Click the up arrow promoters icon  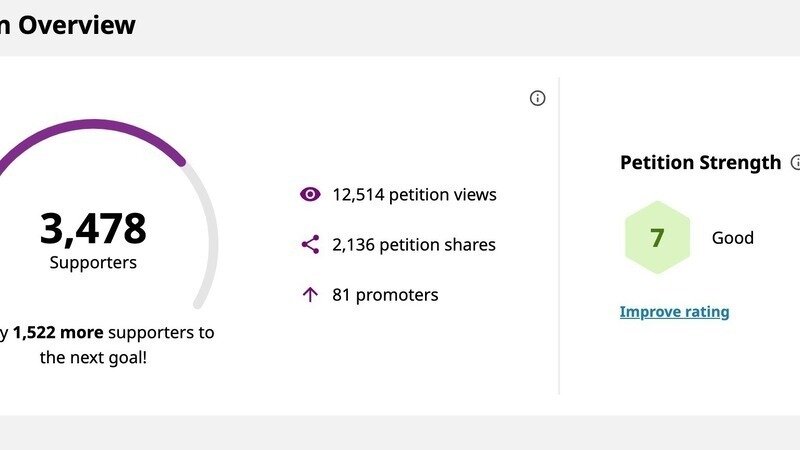(x=310, y=294)
